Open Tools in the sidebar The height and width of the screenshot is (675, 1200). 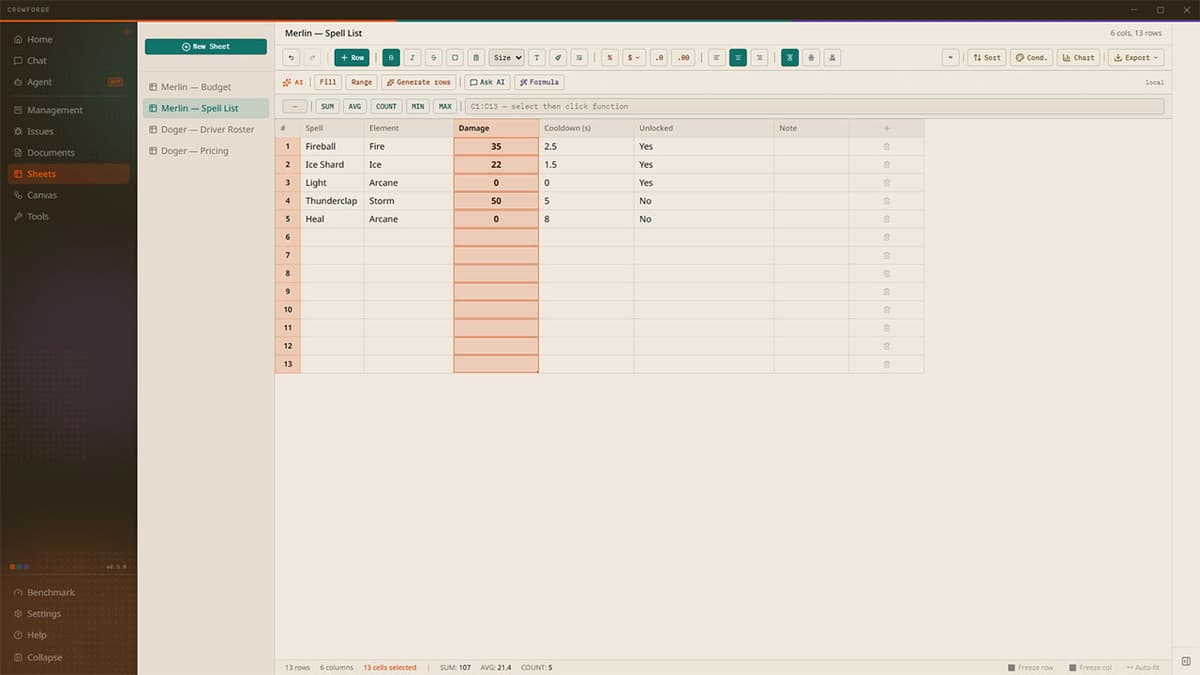(x=68, y=216)
